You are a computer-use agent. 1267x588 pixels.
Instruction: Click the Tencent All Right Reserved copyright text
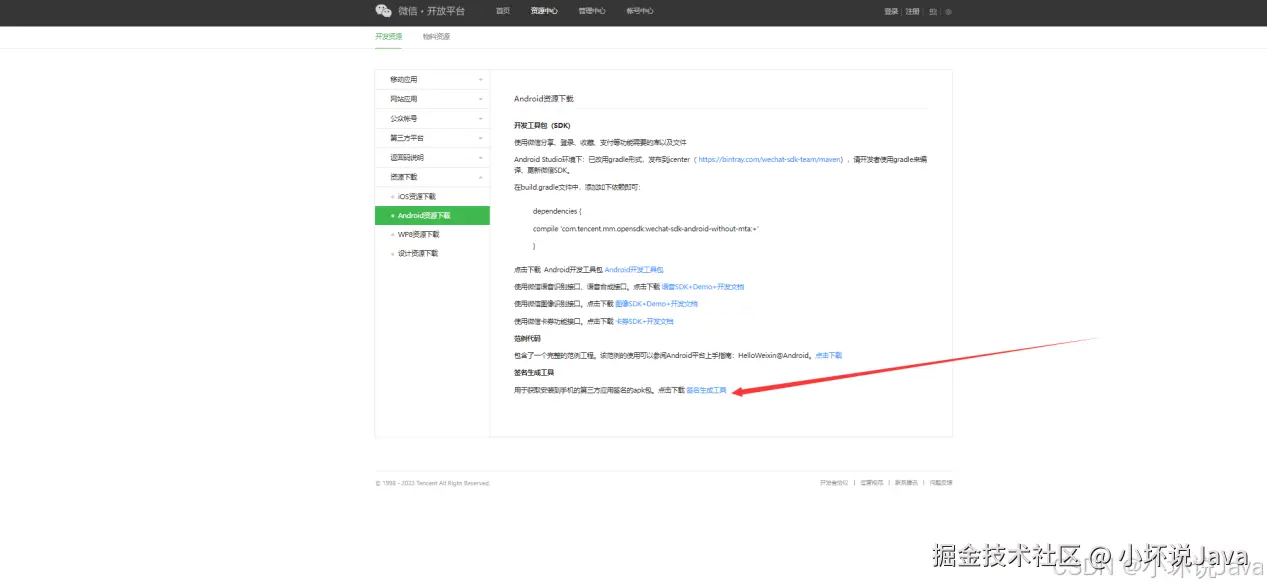click(x=433, y=483)
